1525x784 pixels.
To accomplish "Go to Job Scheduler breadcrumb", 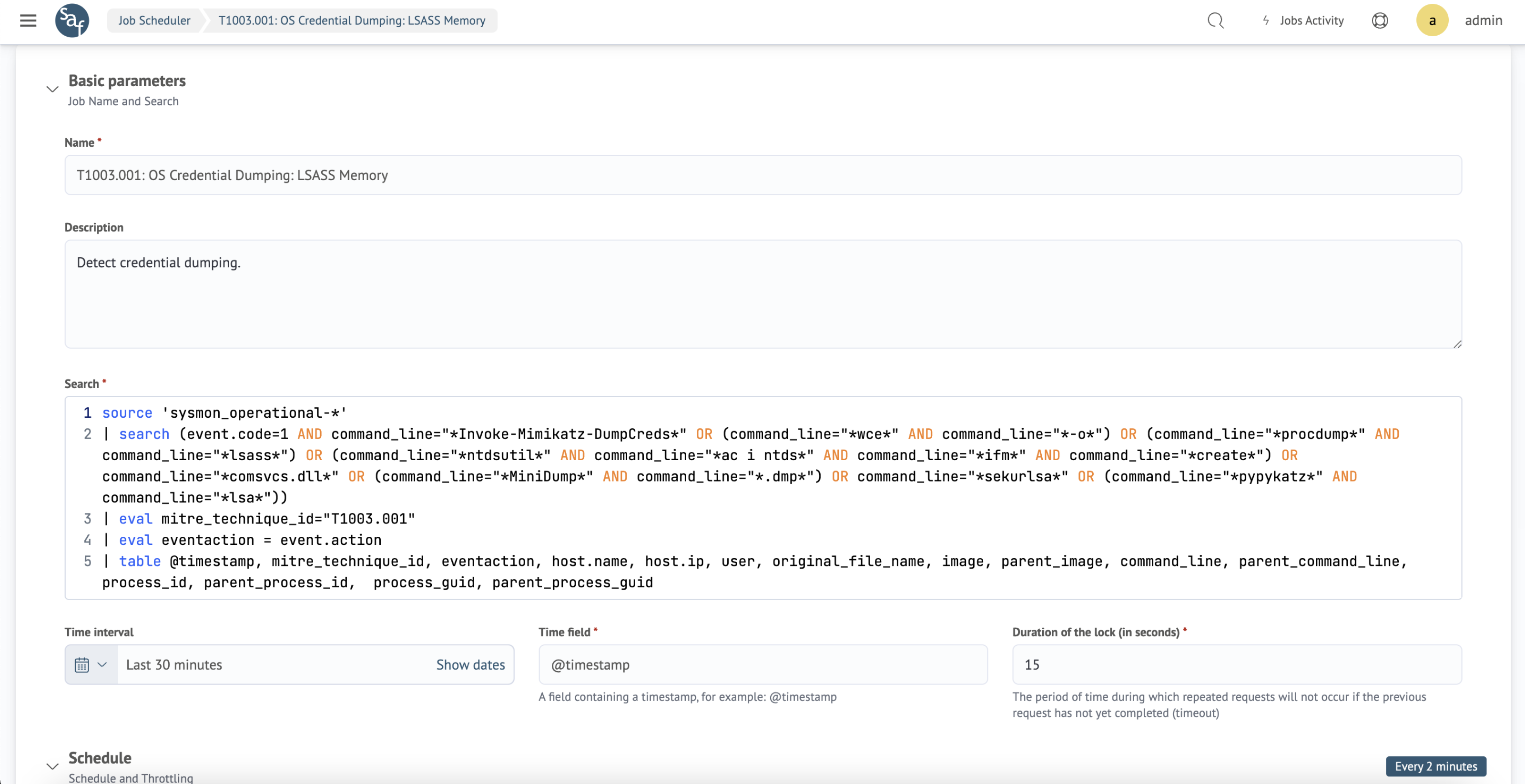I will (x=154, y=20).
